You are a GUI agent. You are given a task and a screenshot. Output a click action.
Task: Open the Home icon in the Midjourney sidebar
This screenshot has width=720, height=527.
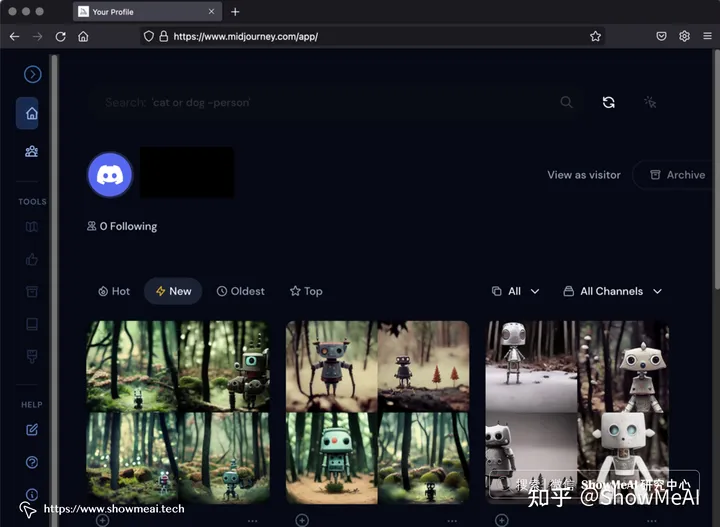31,113
